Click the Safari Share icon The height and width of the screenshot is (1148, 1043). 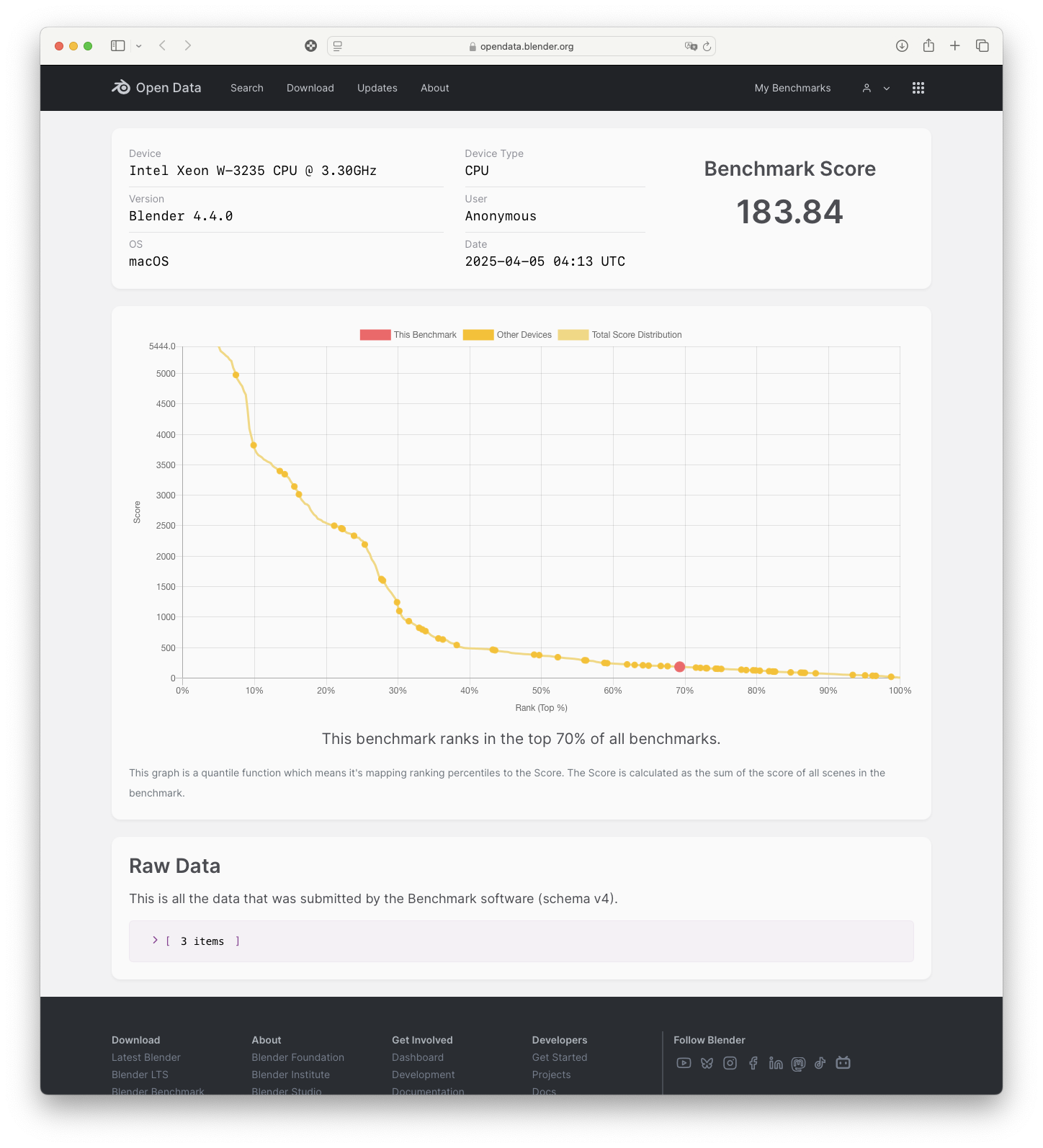pos(928,45)
